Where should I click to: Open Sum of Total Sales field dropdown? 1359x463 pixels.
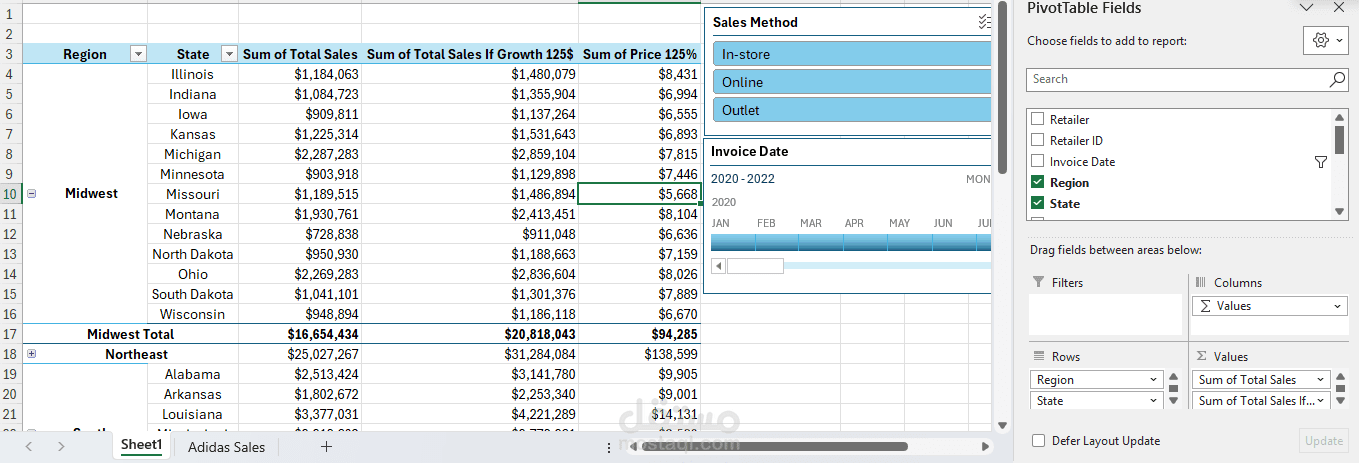coord(1321,379)
